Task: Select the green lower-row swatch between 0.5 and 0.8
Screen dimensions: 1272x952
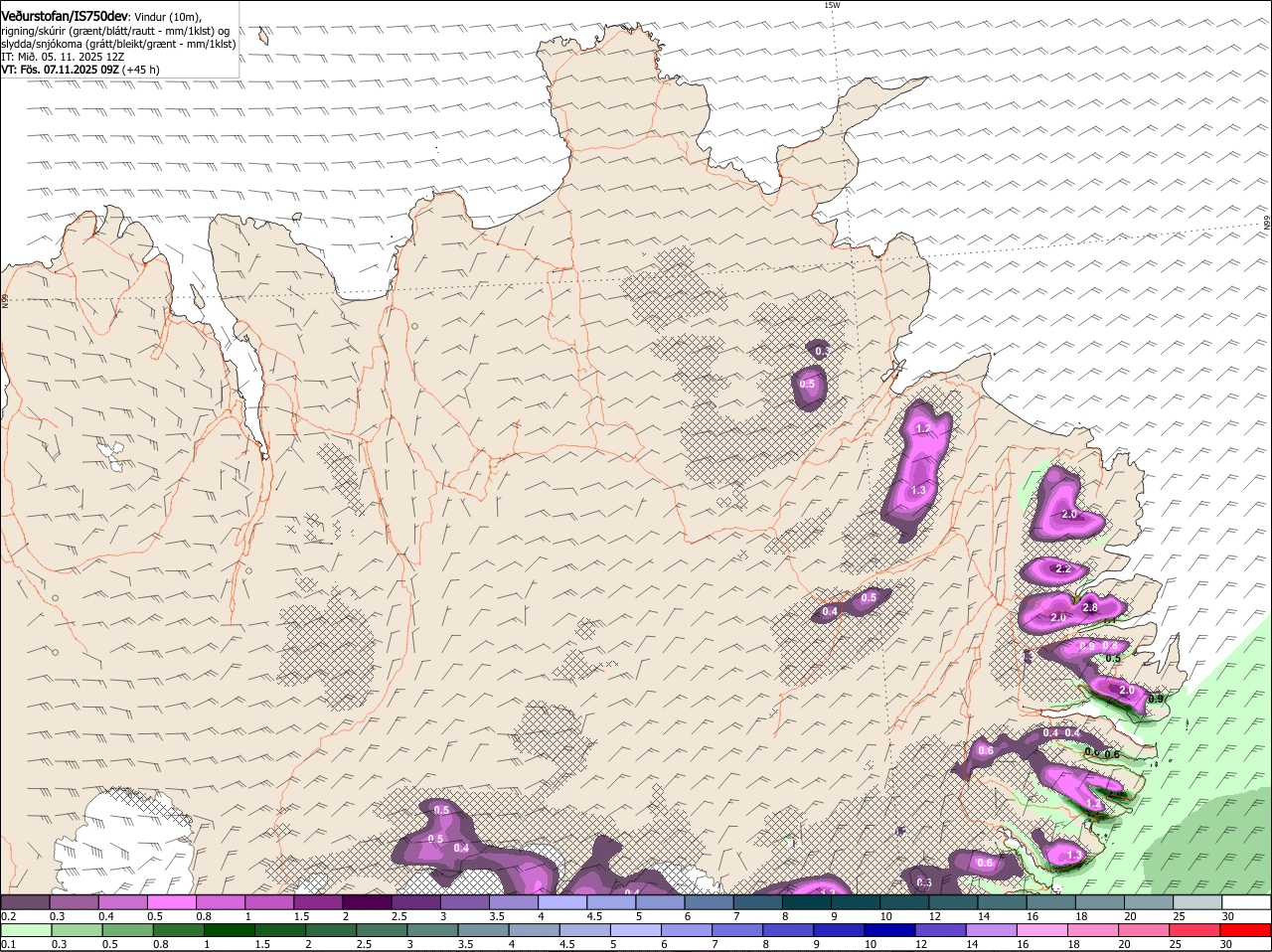Action: [127, 931]
